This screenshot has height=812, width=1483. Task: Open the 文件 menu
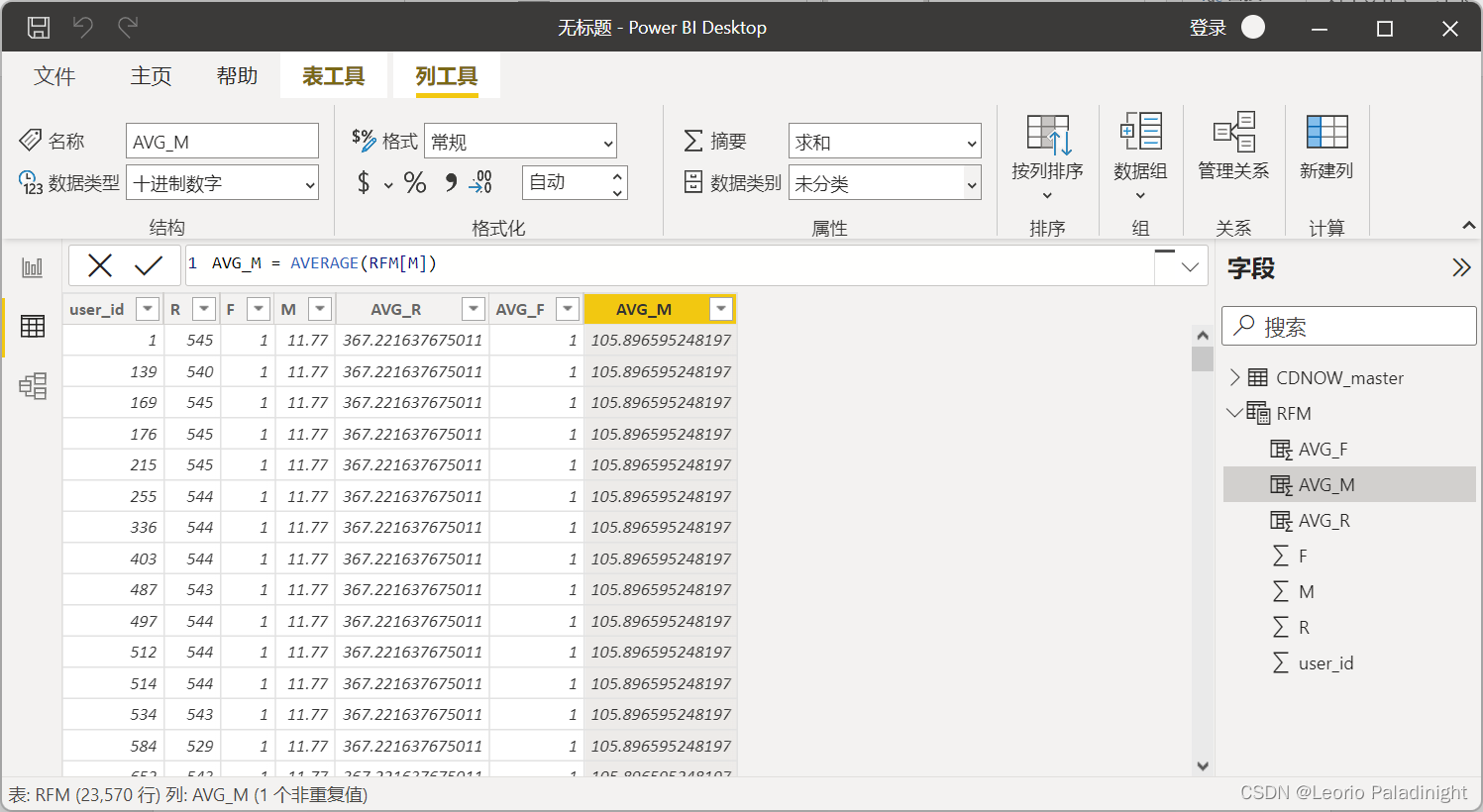54,76
